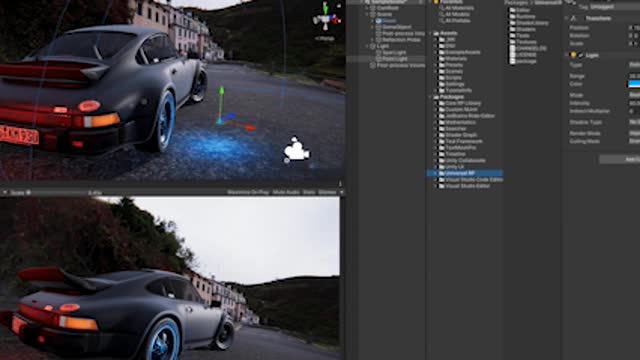Viewport: 640px width, 360px height.
Task: Click the scene orientation gizmo
Action: pos(326,18)
